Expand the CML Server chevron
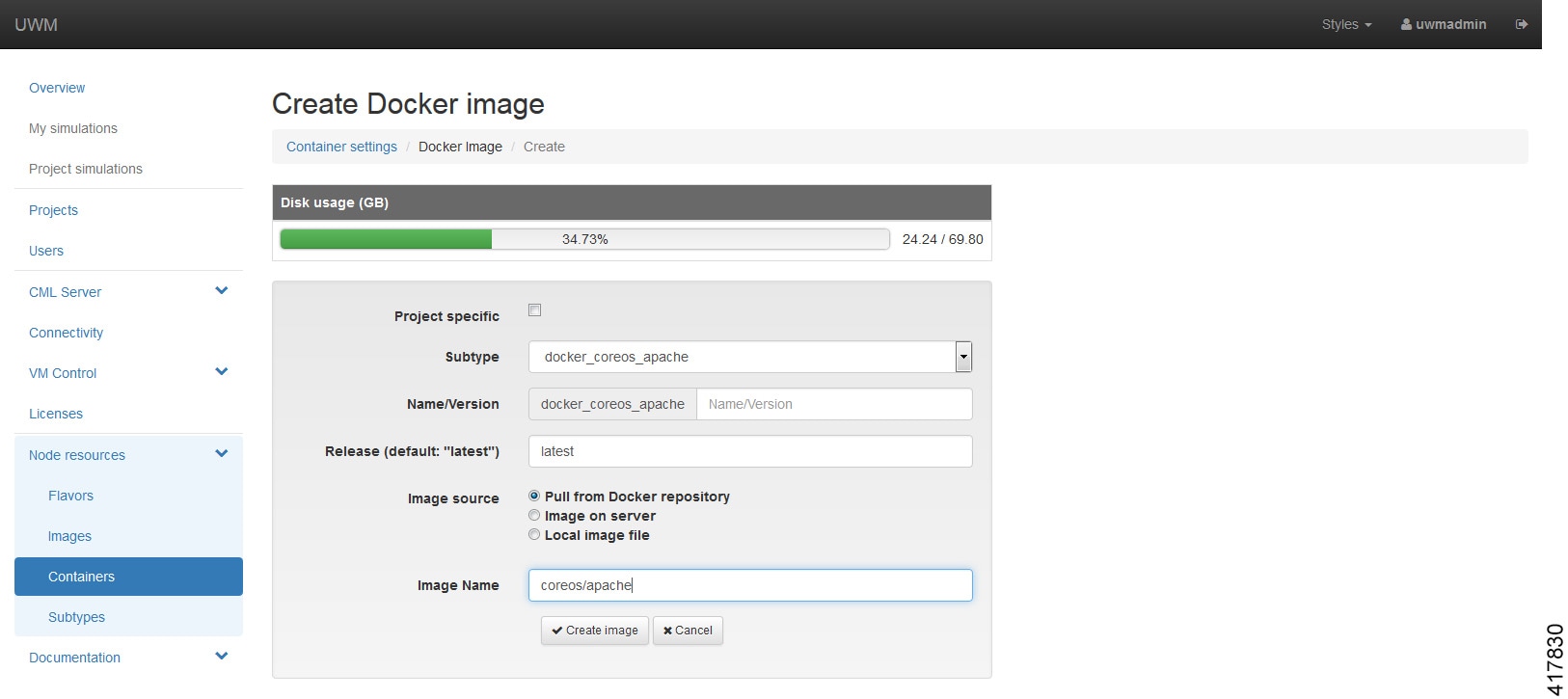This screenshot has height=699, width=1568. 222,290
